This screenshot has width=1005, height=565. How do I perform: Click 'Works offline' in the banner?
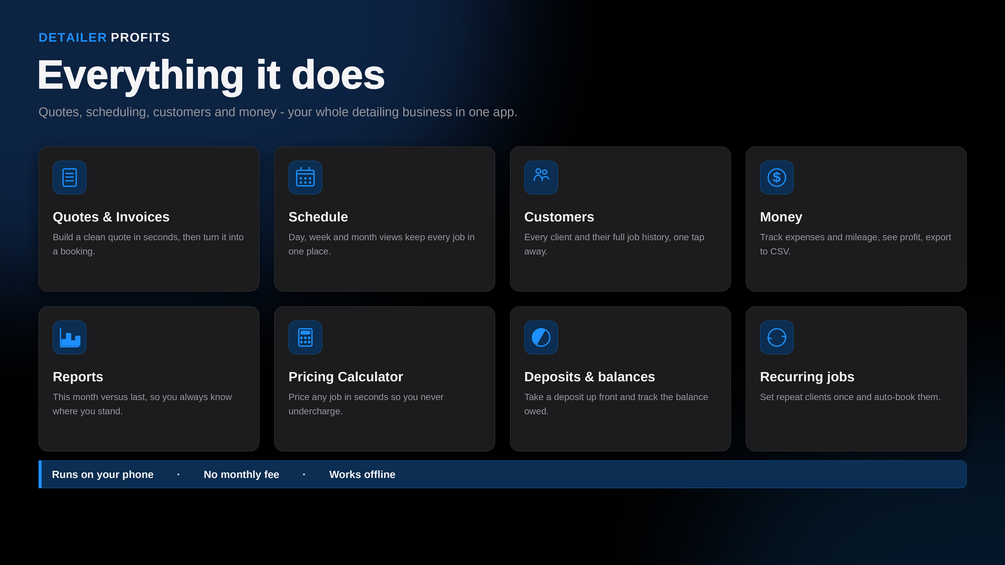(x=362, y=475)
